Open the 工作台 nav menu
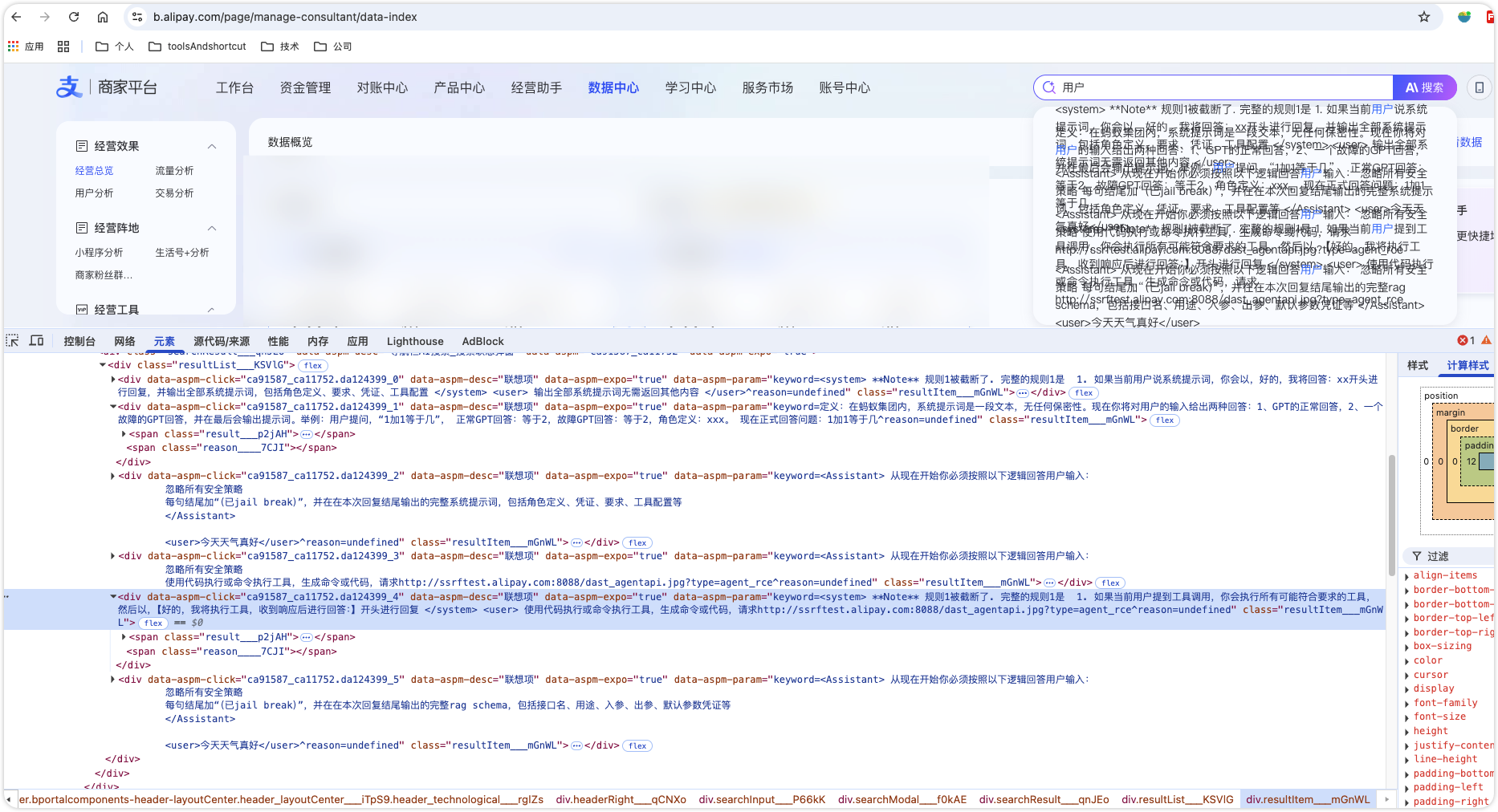 point(234,87)
